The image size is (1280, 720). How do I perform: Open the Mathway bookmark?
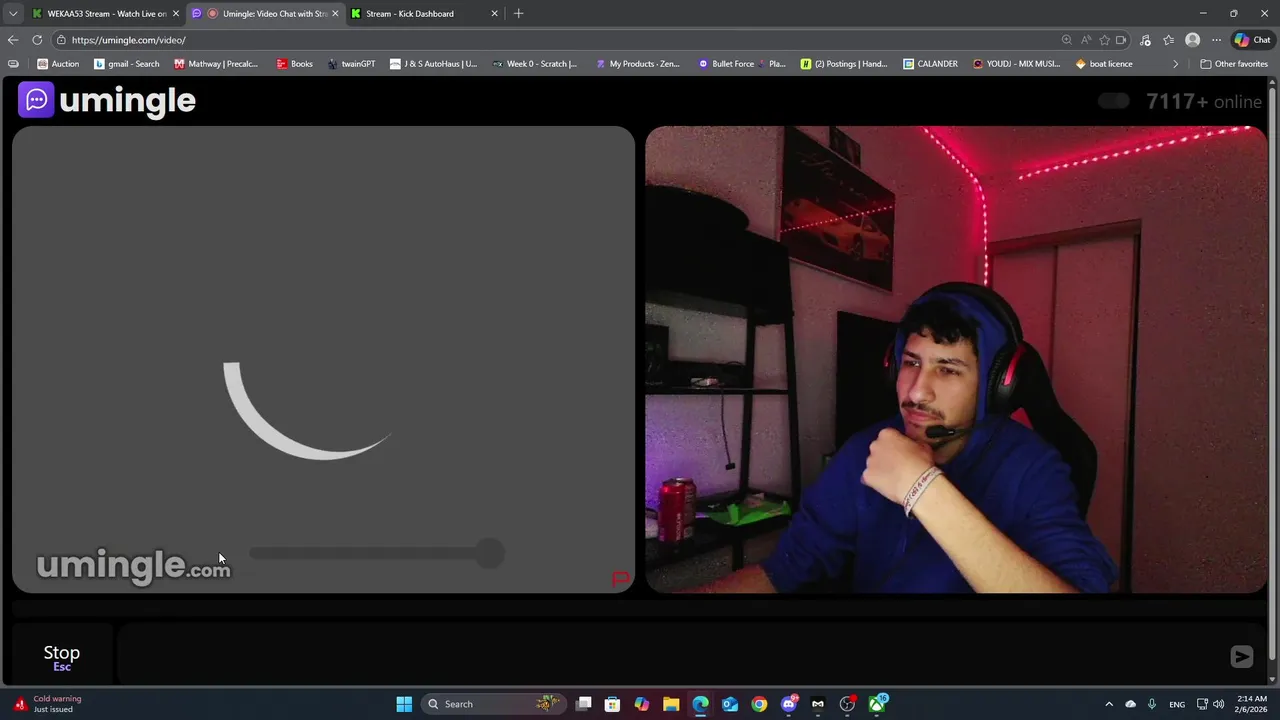coord(216,64)
